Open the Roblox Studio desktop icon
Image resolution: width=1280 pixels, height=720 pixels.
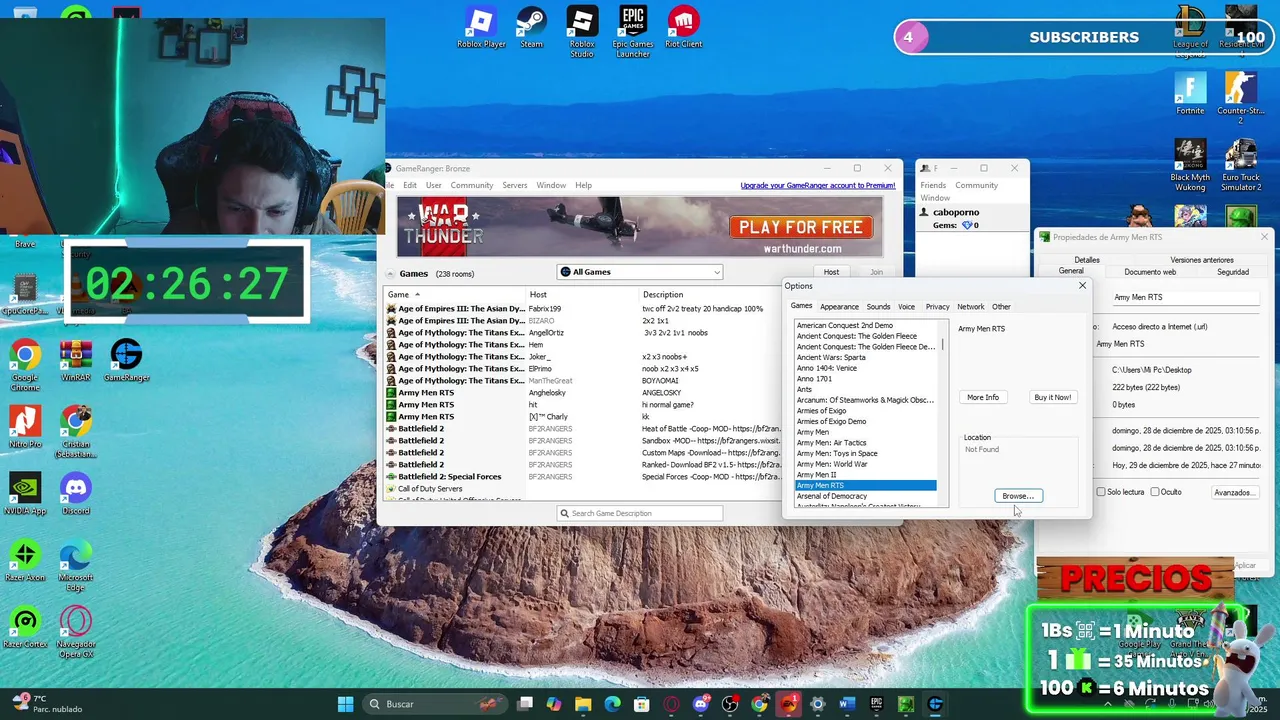click(582, 32)
